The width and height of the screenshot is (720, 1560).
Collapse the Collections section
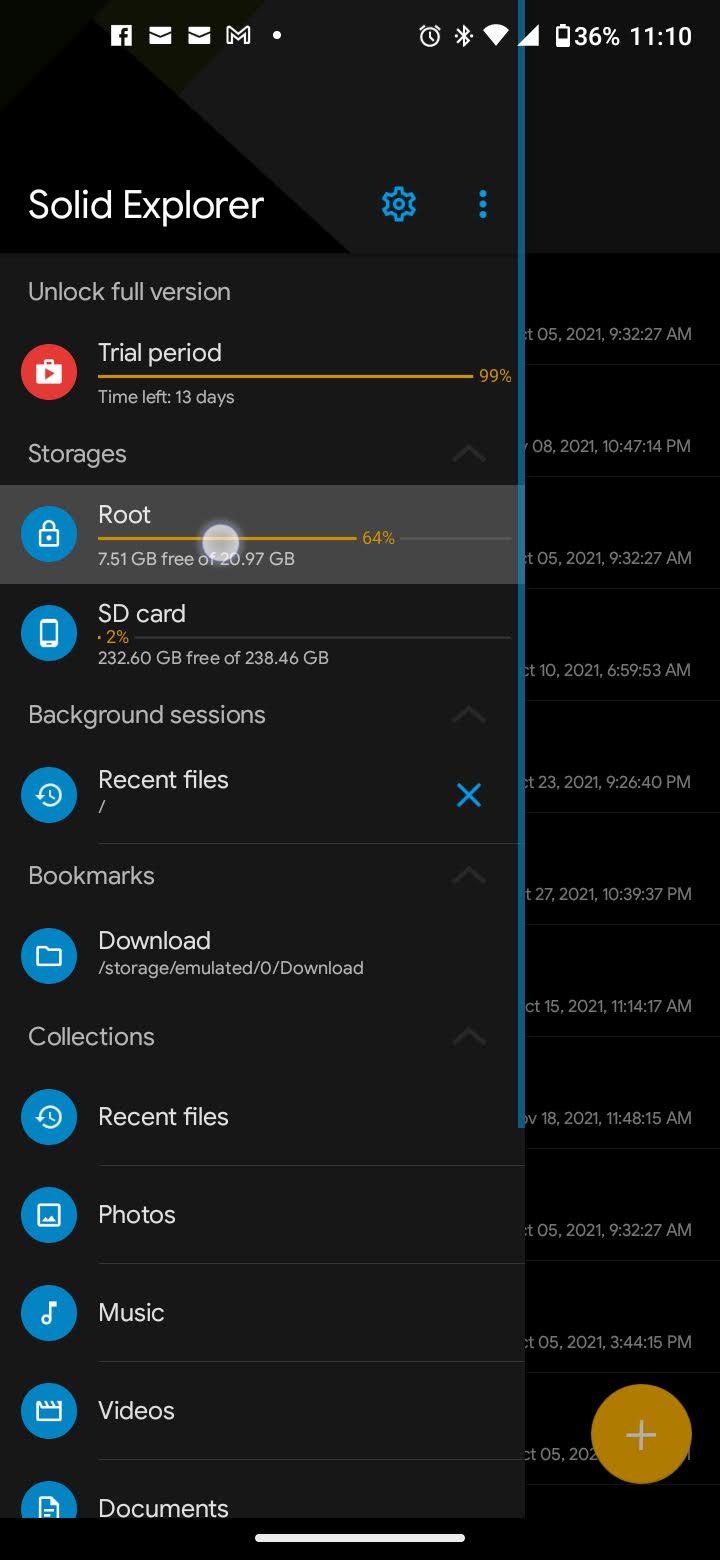468,1037
